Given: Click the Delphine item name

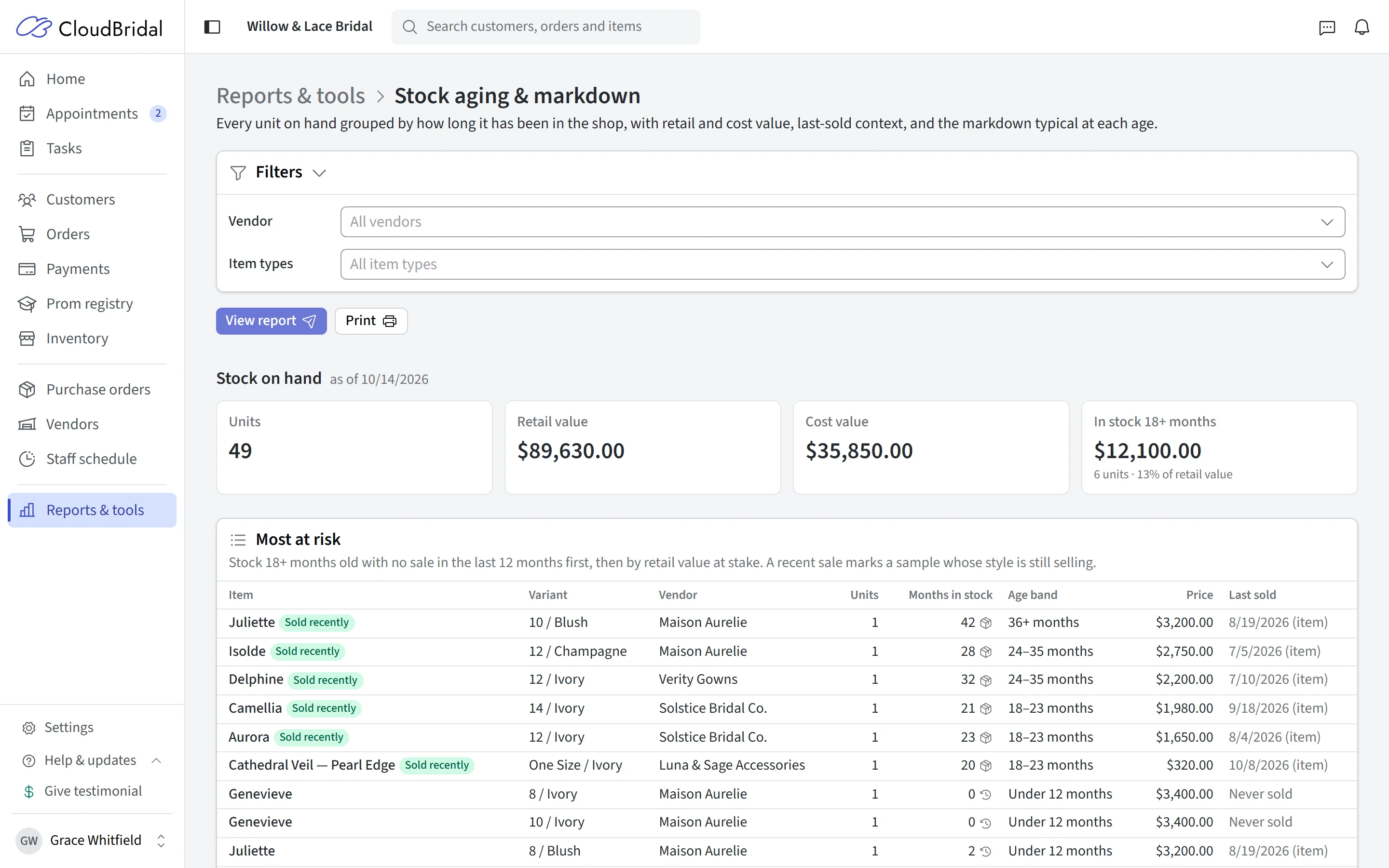Looking at the screenshot, I should 256,679.
